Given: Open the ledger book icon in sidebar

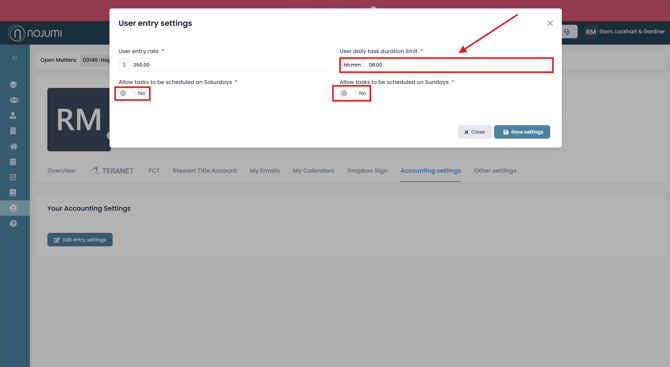Looking at the screenshot, I should (13, 193).
